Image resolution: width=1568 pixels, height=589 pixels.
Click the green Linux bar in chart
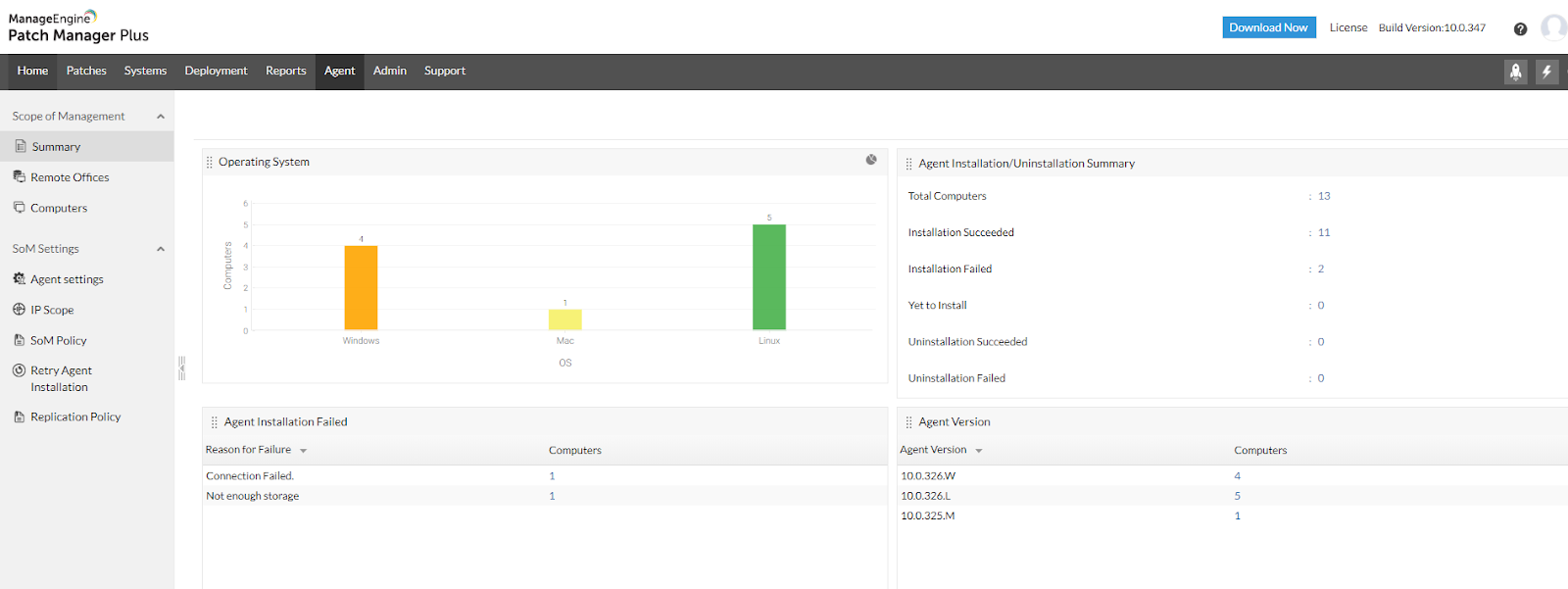click(769, 277)
